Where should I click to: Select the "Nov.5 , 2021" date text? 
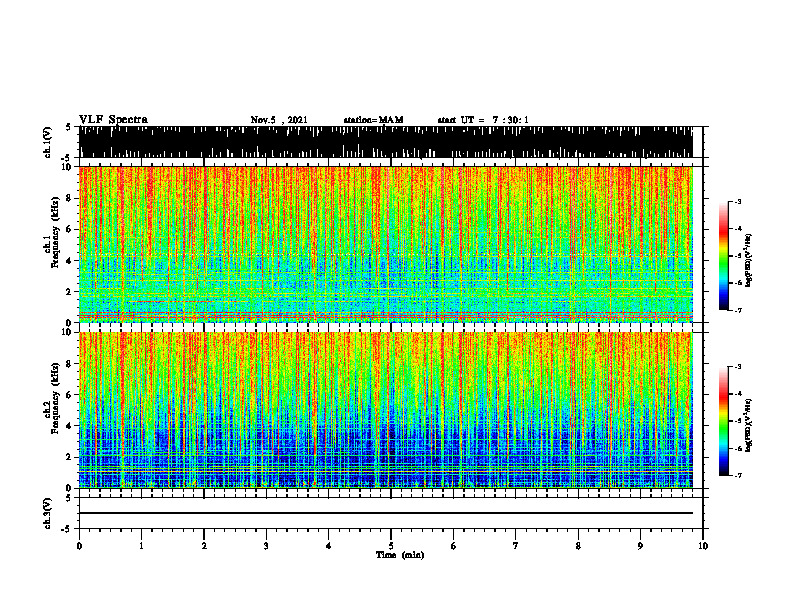point(279,120)
